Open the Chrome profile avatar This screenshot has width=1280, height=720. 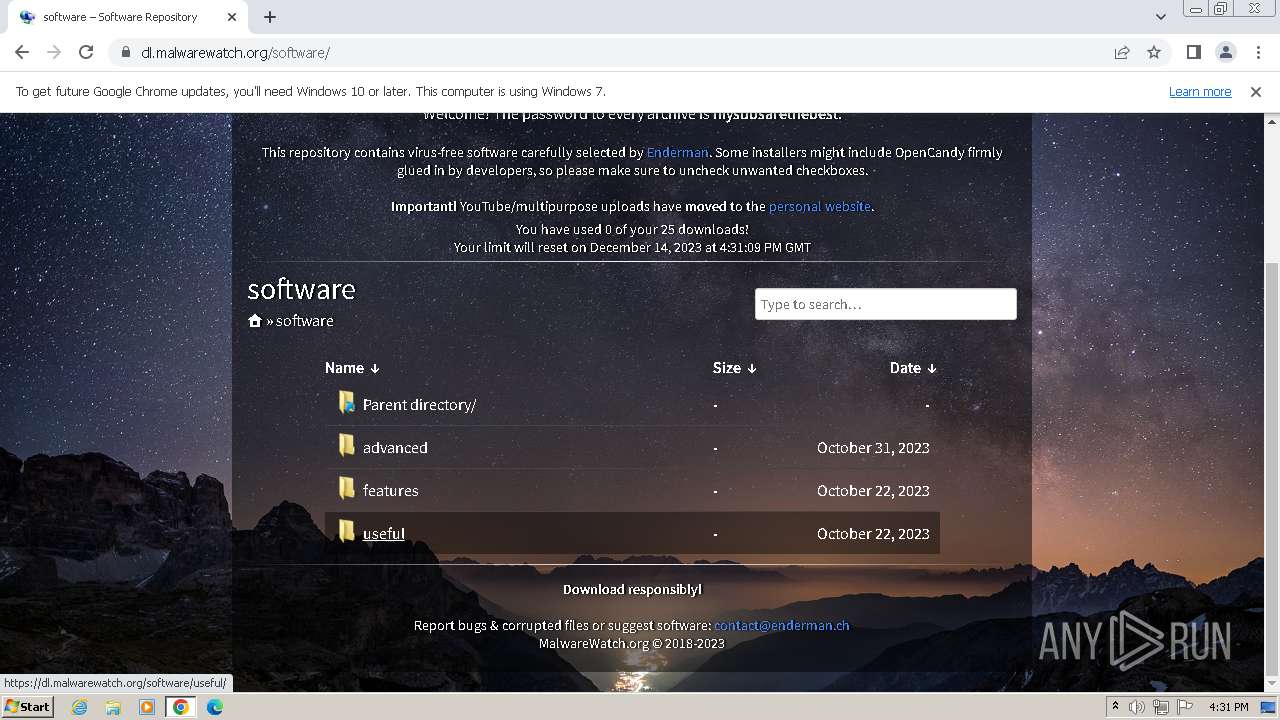point(1225,52)
